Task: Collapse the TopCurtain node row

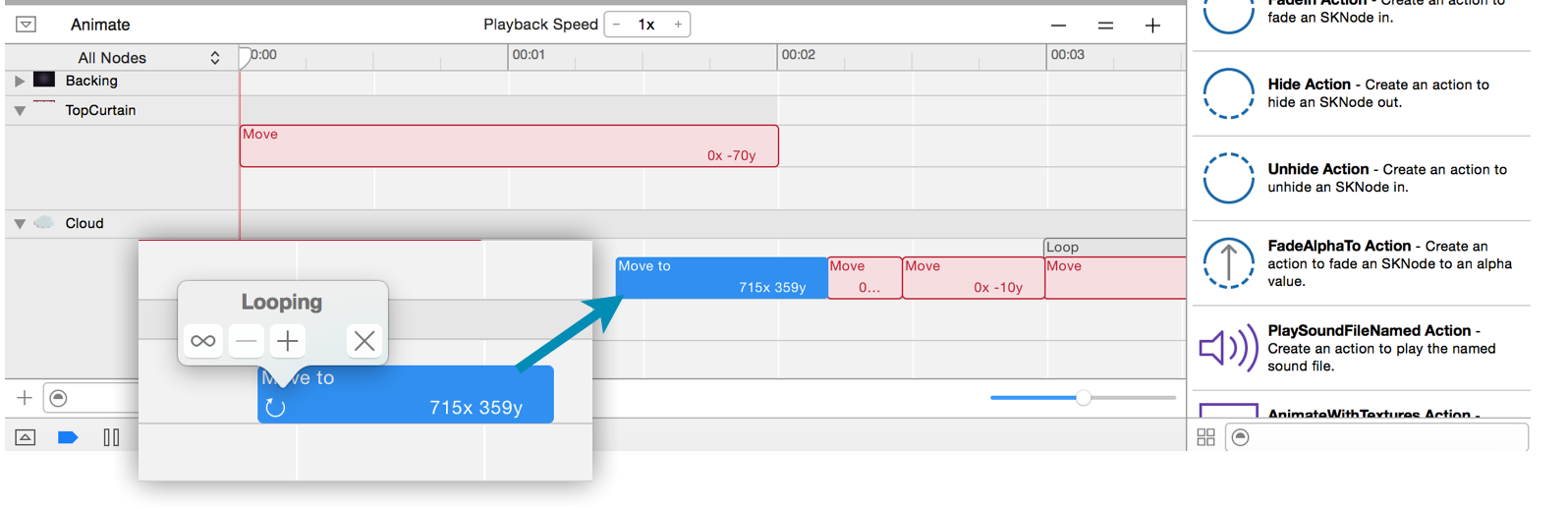Action: click(x=20, y=111)
